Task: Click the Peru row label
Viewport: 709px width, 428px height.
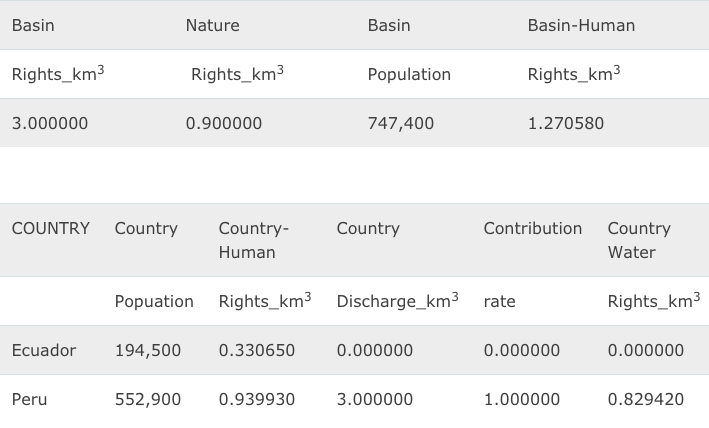Action: pyautogui.click(x=30, y=399)
